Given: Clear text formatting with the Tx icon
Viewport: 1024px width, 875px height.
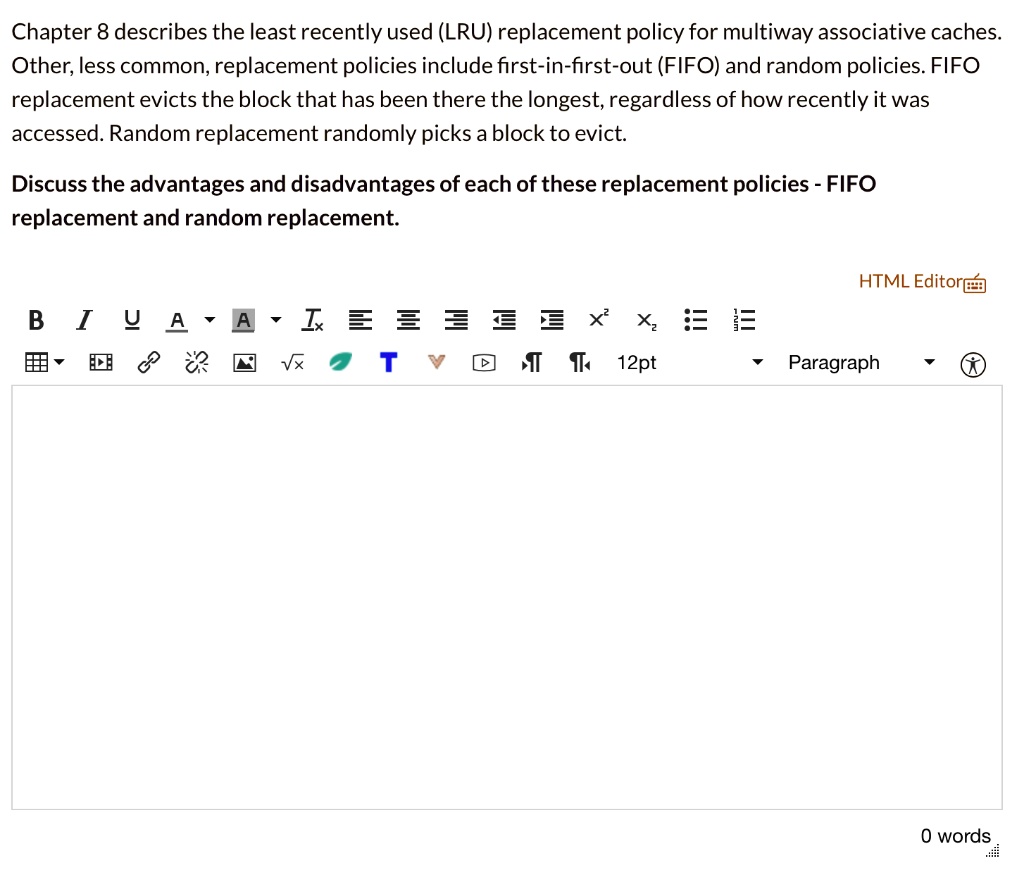Looking at the screenshot, I should pyautogui.click(x=312, y=320).
